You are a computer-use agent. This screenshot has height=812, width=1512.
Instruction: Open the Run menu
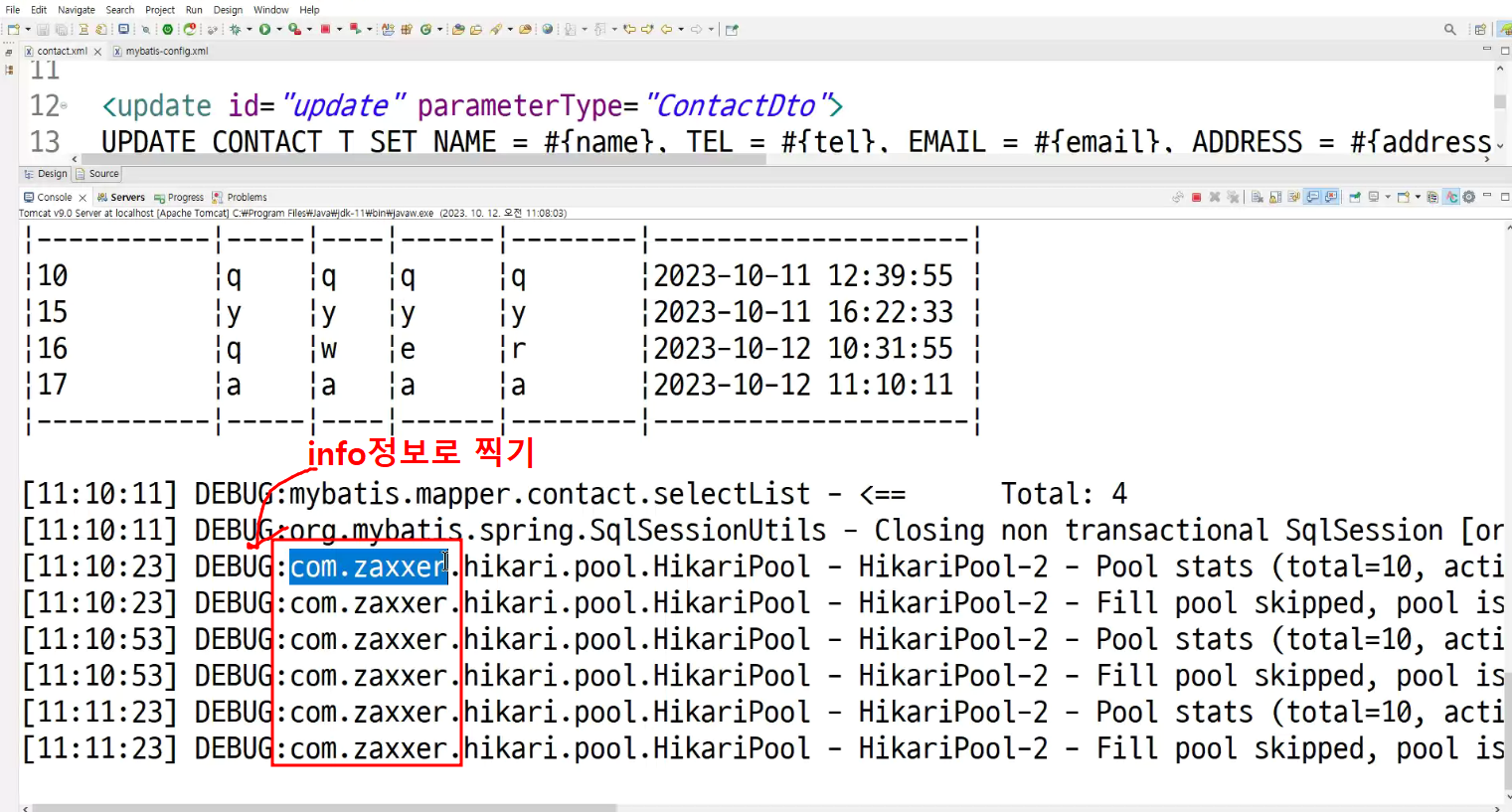coord(194,10)
